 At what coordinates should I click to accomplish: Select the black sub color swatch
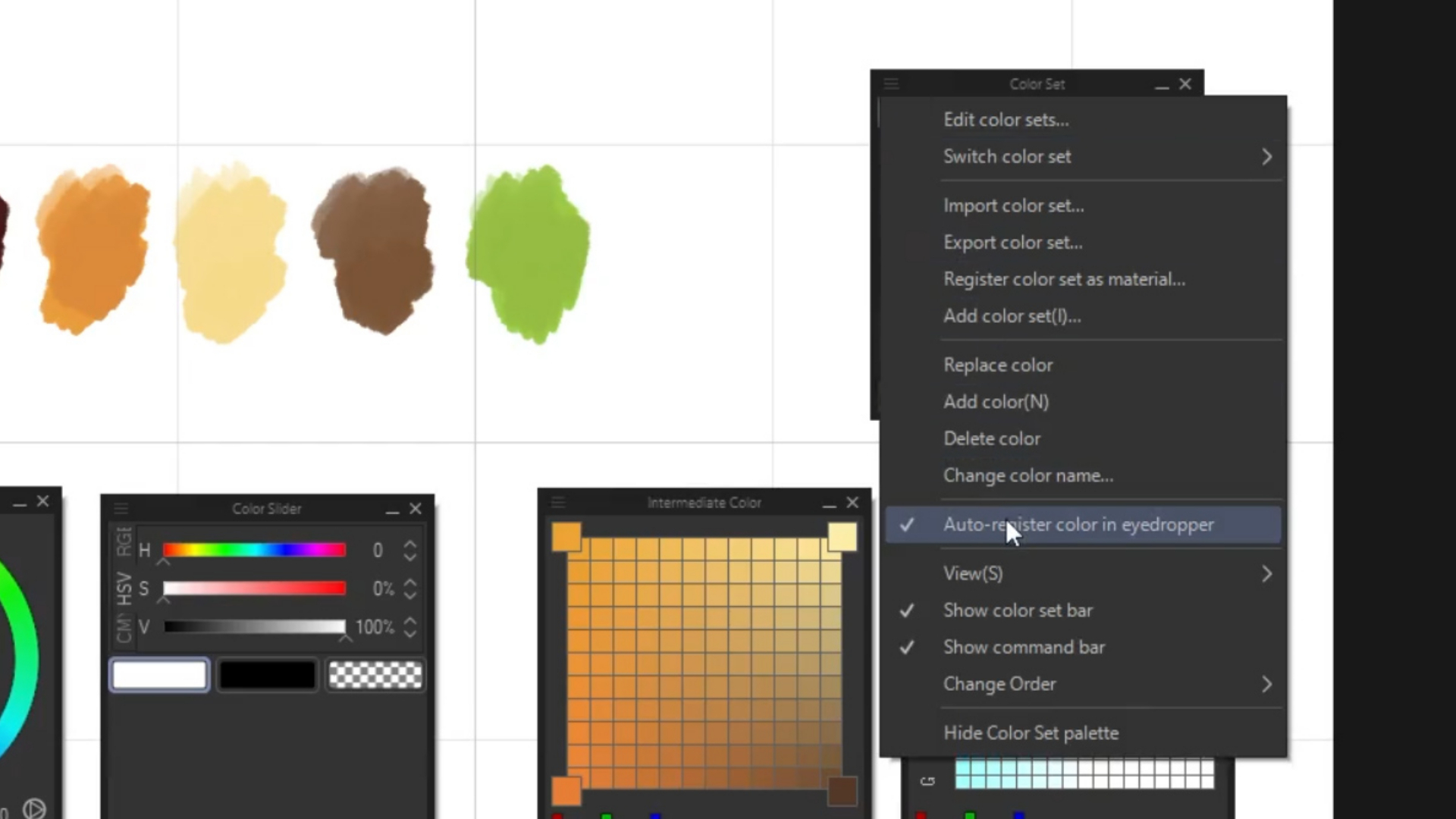click(x=267, y=675)
